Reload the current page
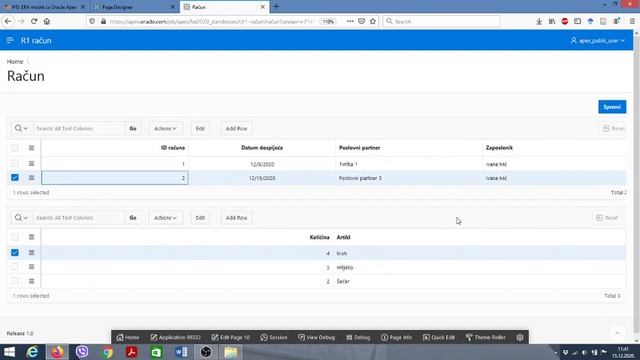The width and height of the screenshot is (640, 360). pos(34,21)
